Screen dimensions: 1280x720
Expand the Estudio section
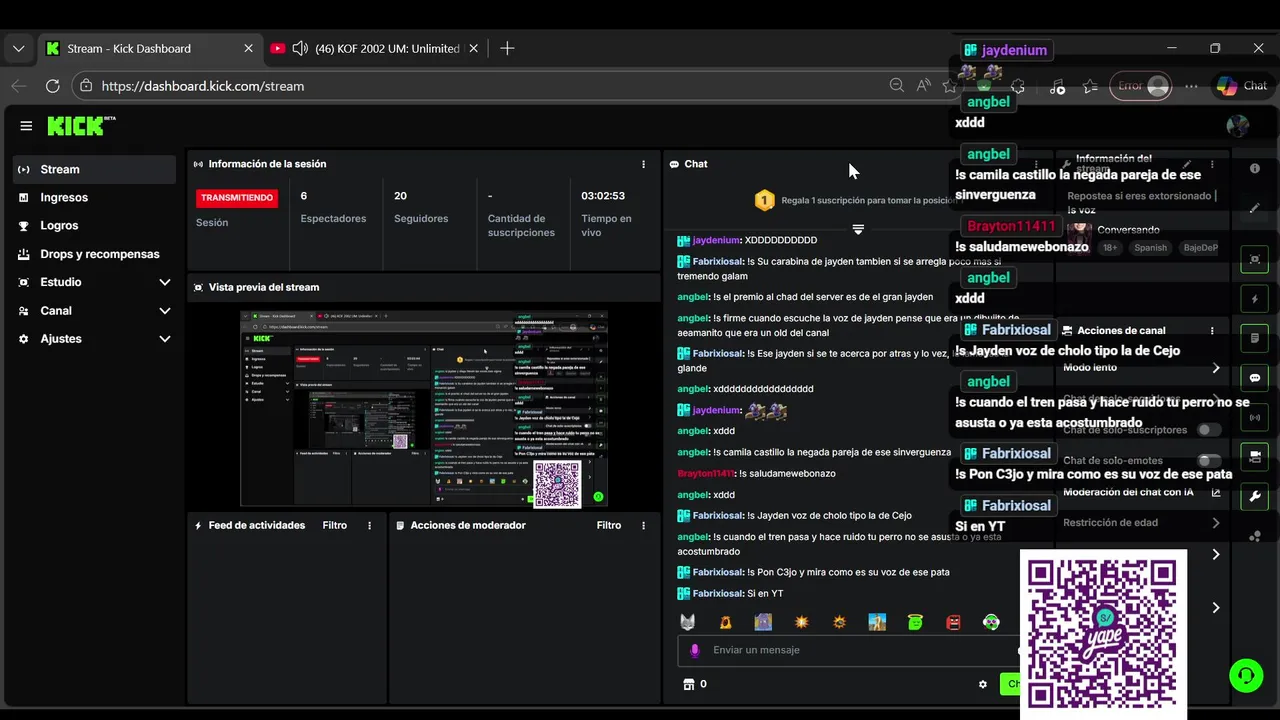pyautogui.click(x=95, y=282)
